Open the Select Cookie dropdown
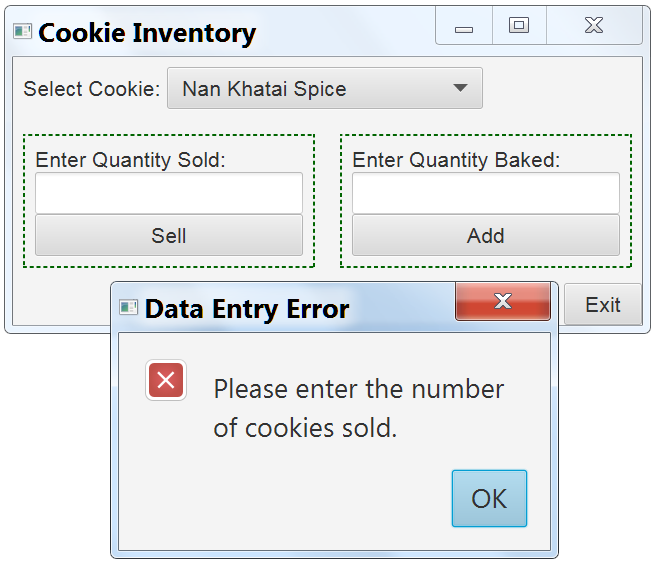657x561 pixels. (325, 88)
